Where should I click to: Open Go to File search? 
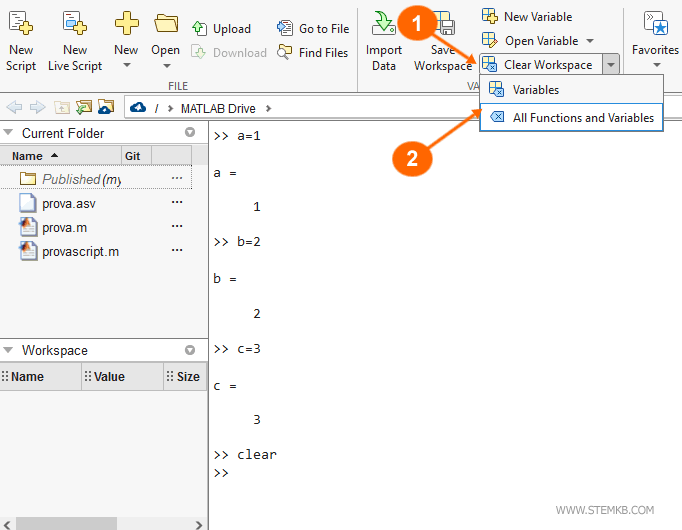click(x=313, y=29)
